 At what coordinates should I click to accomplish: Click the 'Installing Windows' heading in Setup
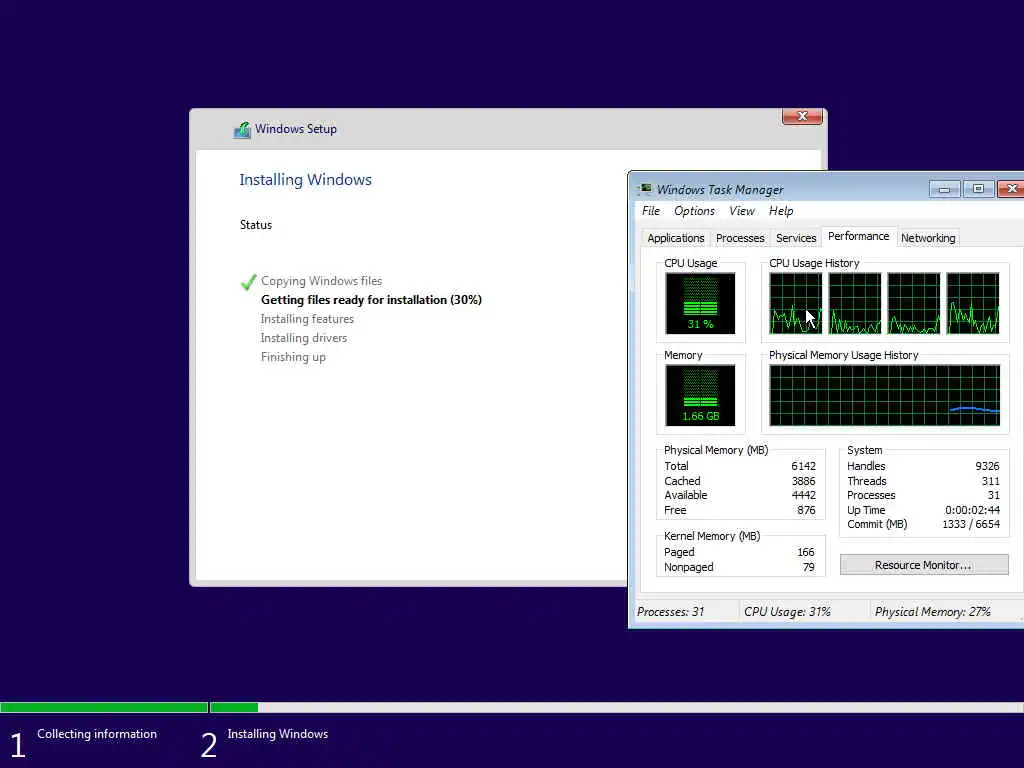306,180
